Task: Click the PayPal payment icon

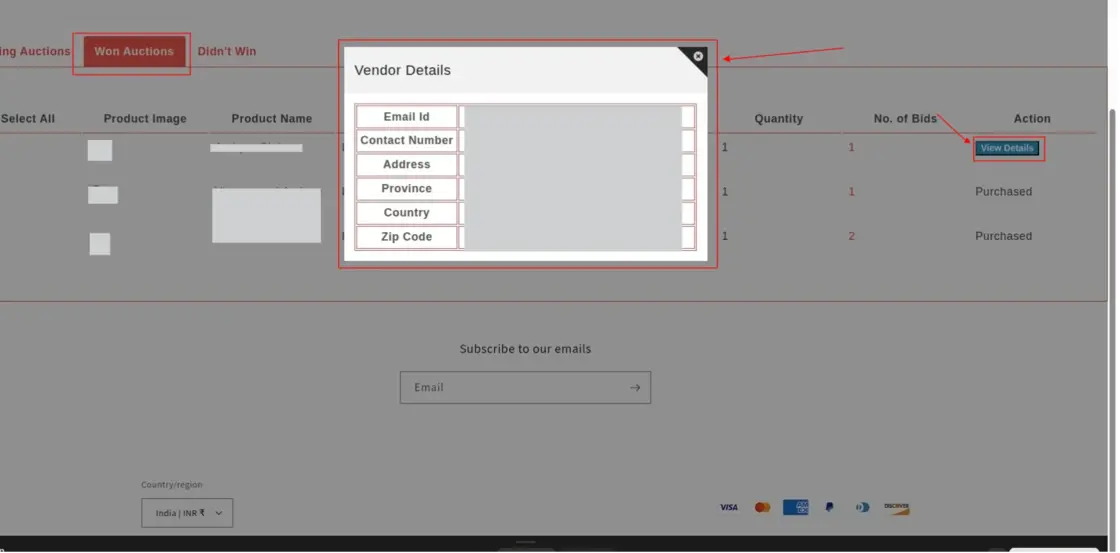Action: pyautogui.click(x=829, y=507)
